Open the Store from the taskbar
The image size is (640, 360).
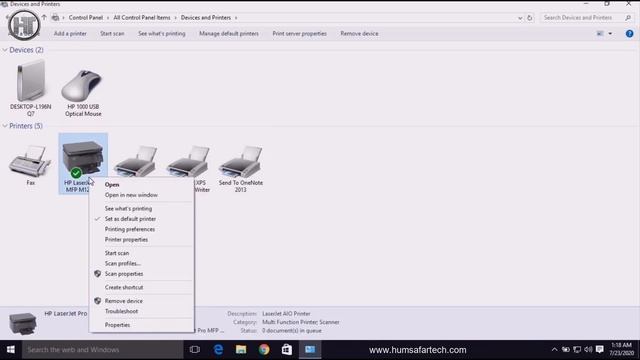coord(287,350)
